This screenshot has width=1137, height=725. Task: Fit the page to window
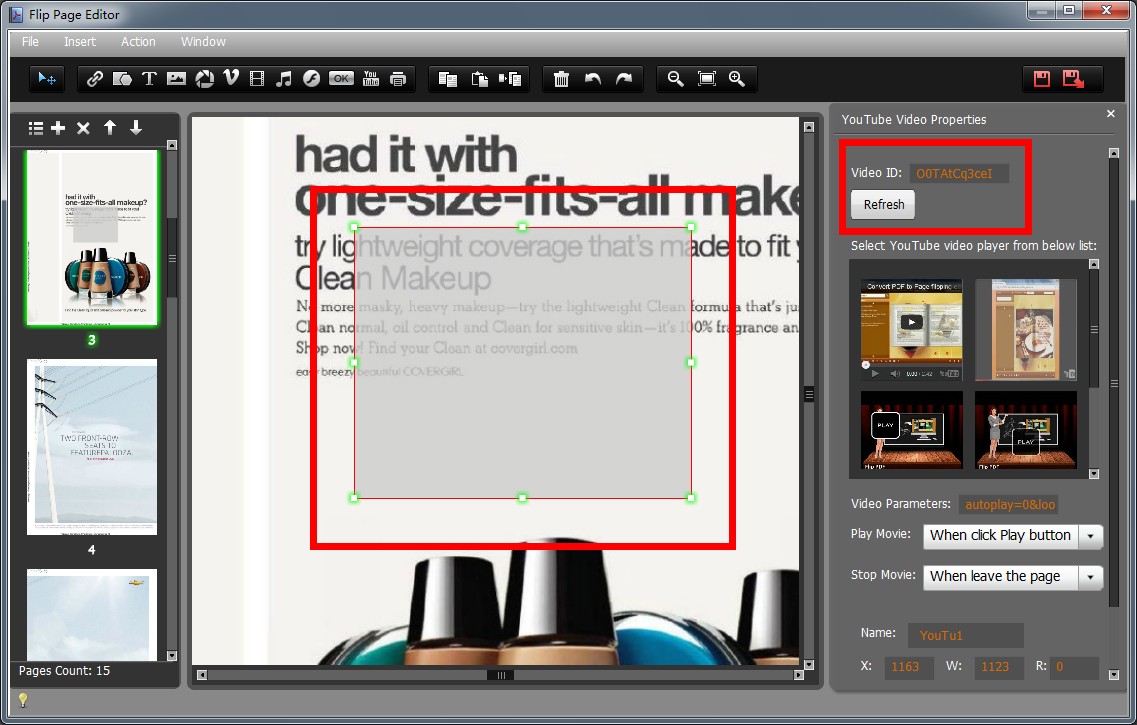coord(706,78)
